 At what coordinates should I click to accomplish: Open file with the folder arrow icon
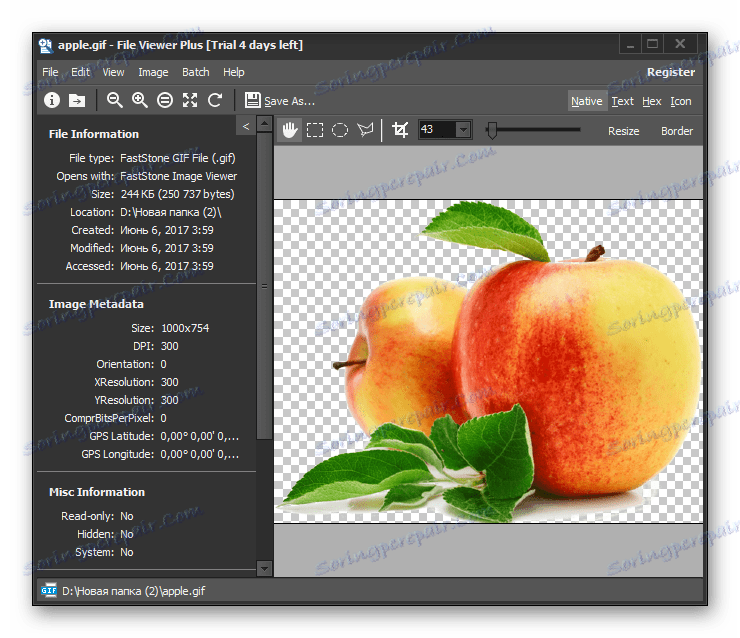pos(77,100)
